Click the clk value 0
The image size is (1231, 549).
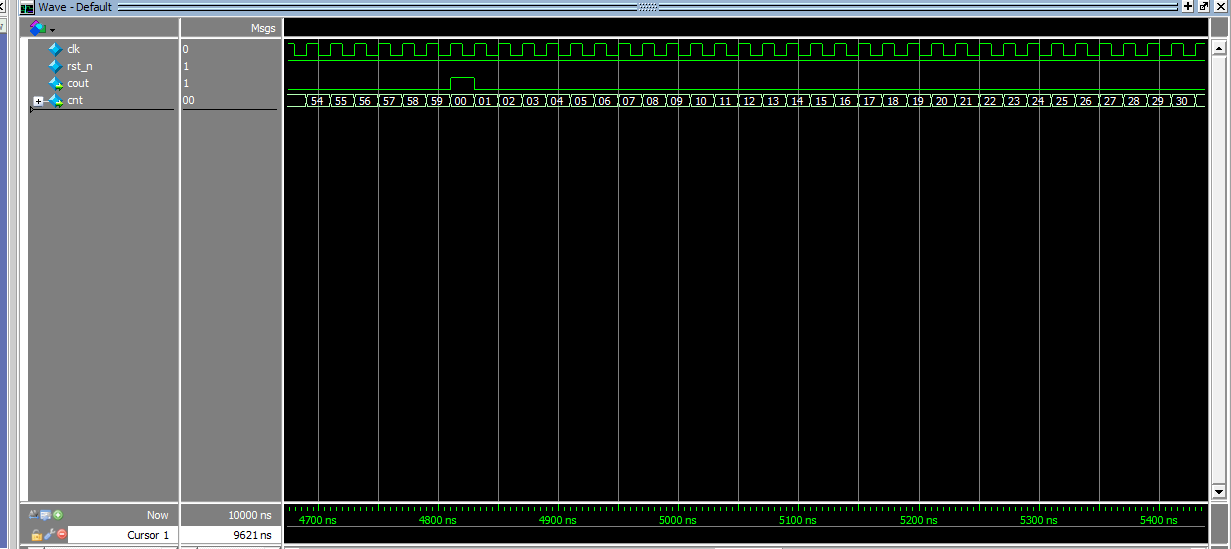click(185, 49)
